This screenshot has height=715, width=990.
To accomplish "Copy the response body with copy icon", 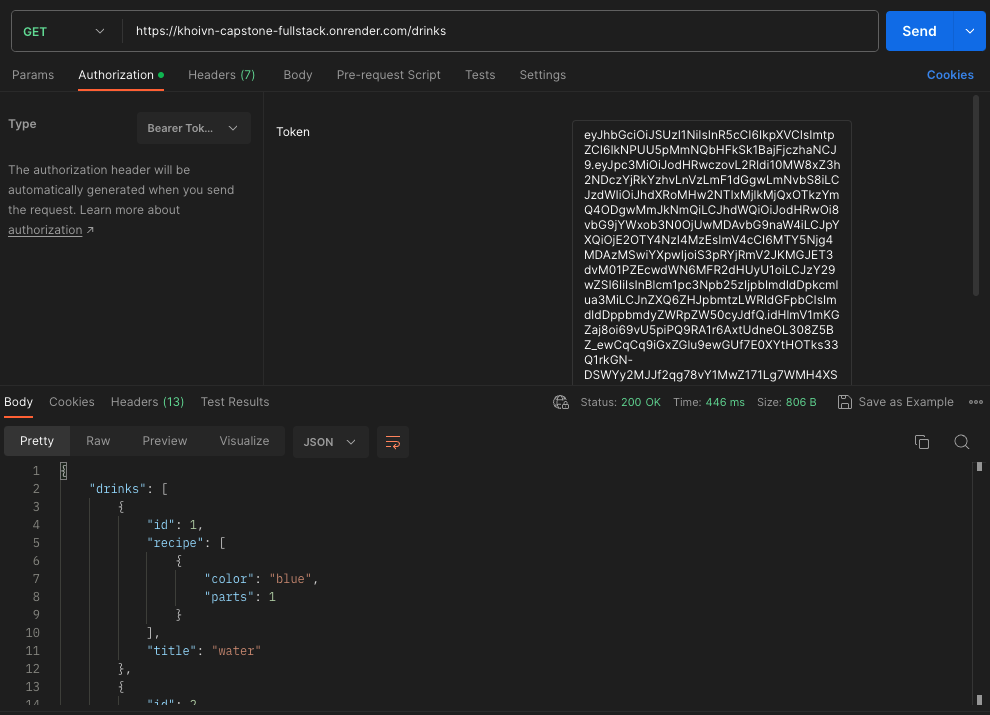I will (x=922, y=442).
